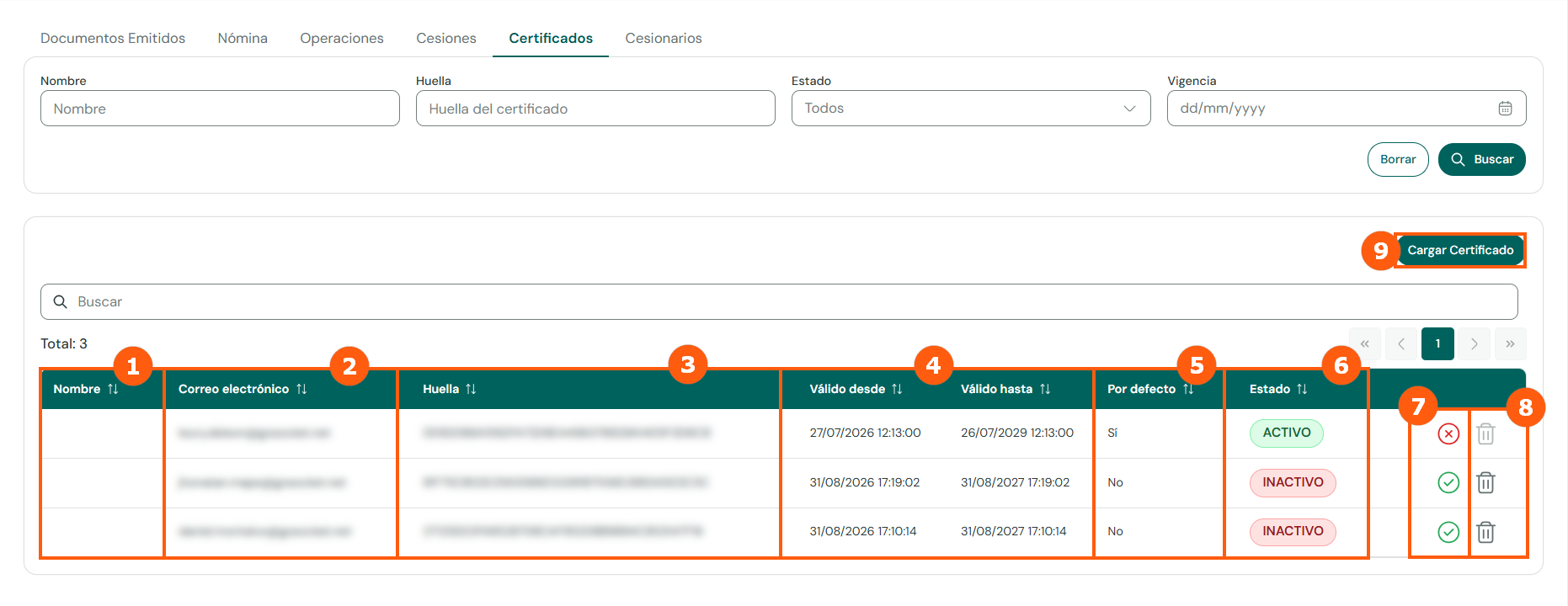
Task: Click the date 26/07/2029 12:13:00
Action: pos(1017,433)
